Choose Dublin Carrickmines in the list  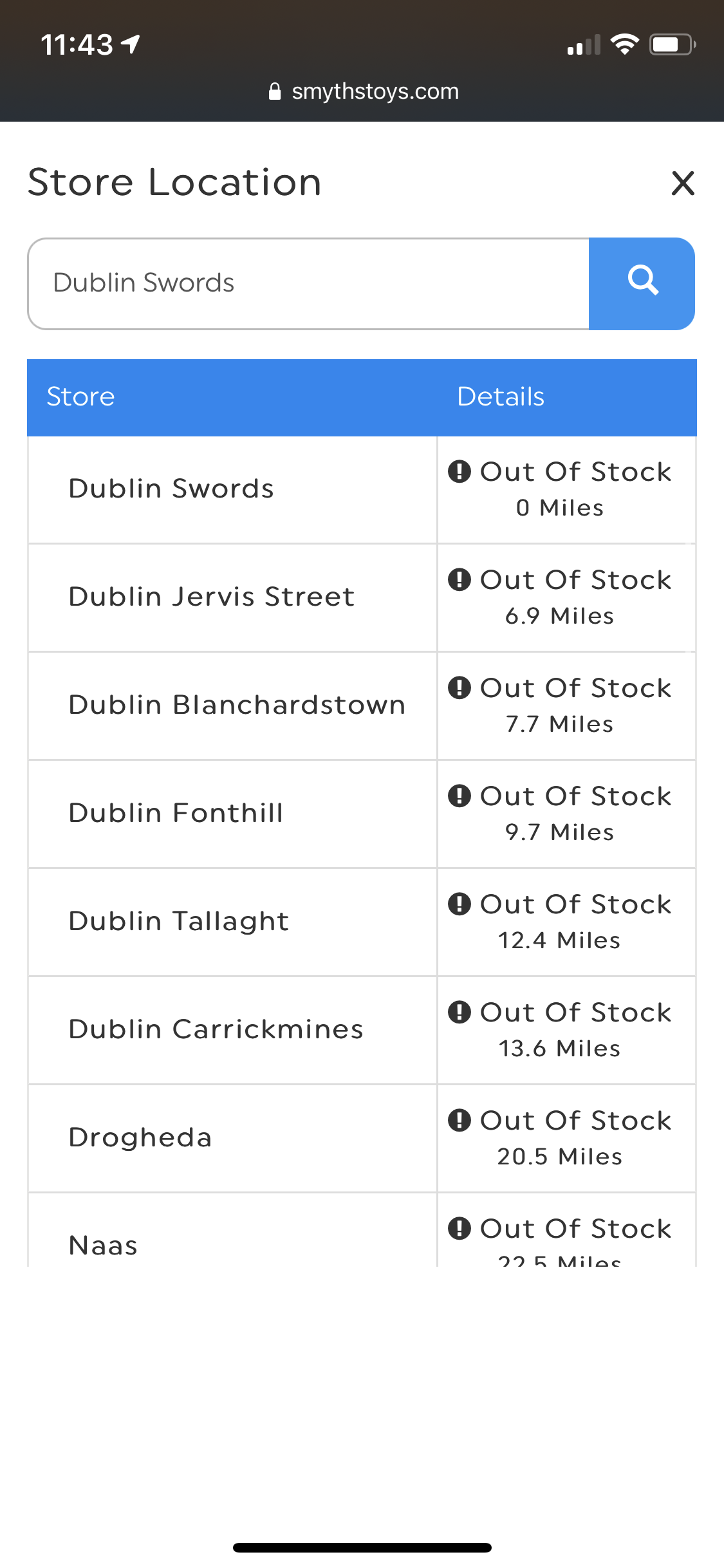(x=216, y=1030)
